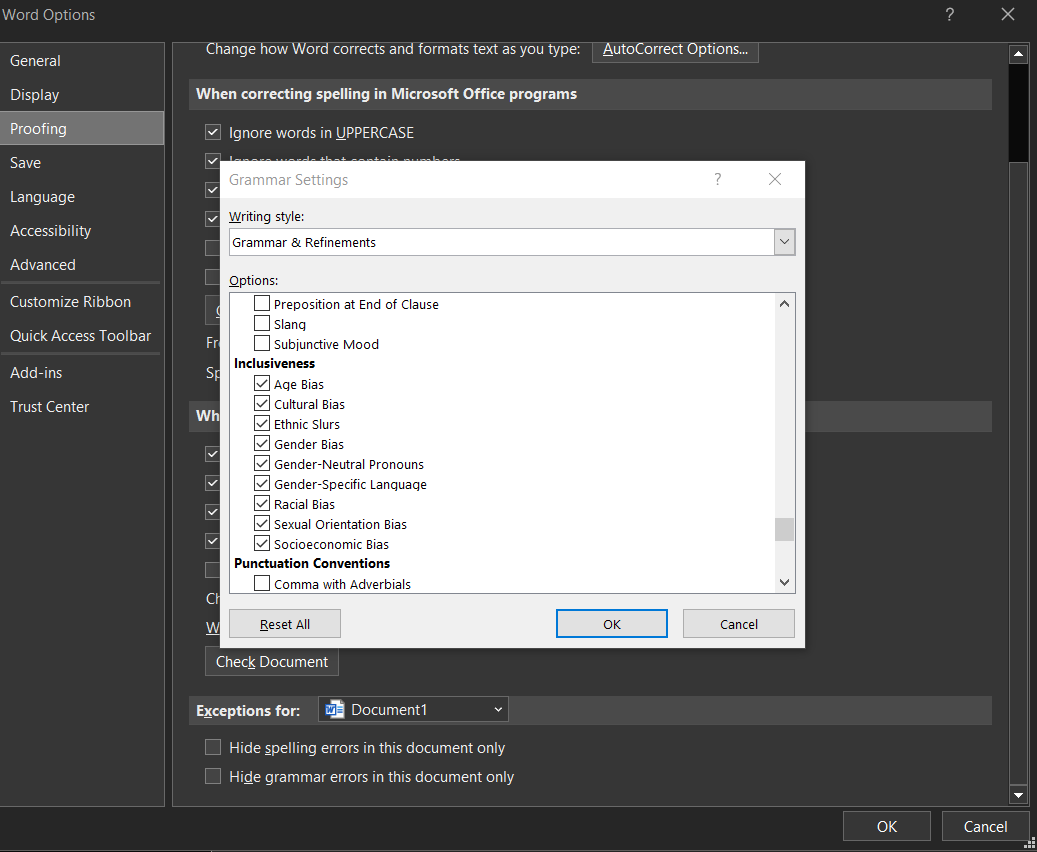Uncheck Sexual Orientation Bias
The width and height of the screenshot is (1037, 852).
point(262,523)
